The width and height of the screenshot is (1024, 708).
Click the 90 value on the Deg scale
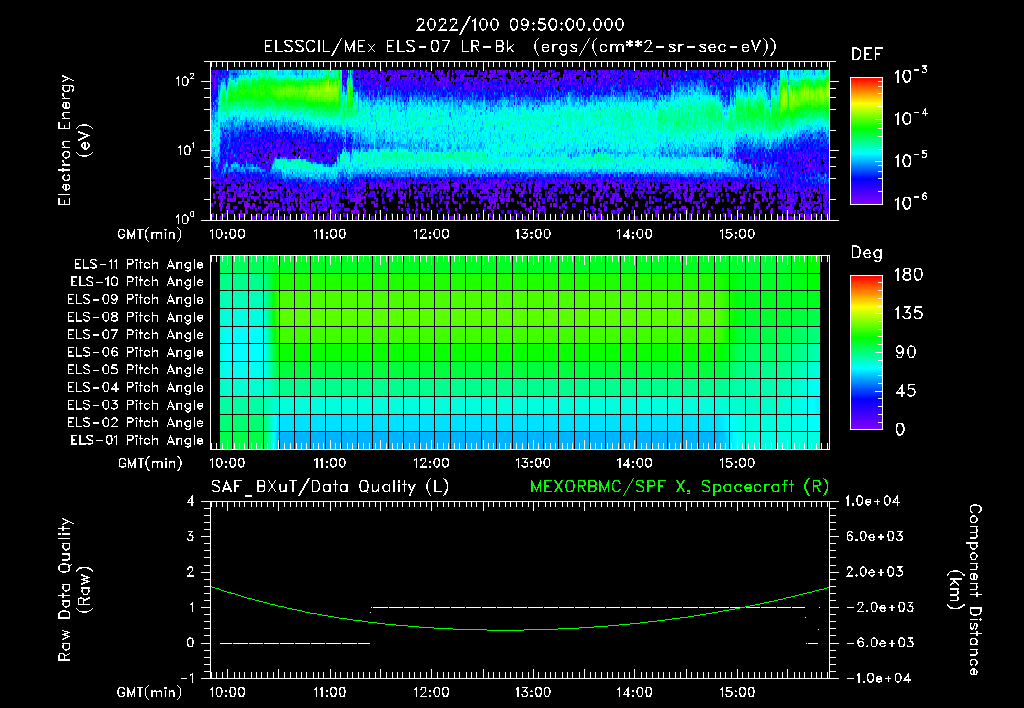coord(906,352)
